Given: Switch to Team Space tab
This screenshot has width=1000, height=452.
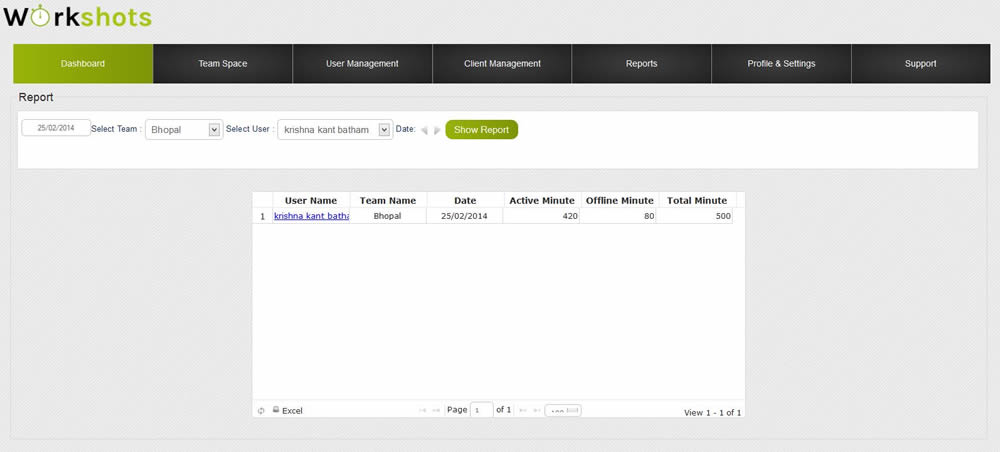Looking at the screenshot, I should (222, 64).
